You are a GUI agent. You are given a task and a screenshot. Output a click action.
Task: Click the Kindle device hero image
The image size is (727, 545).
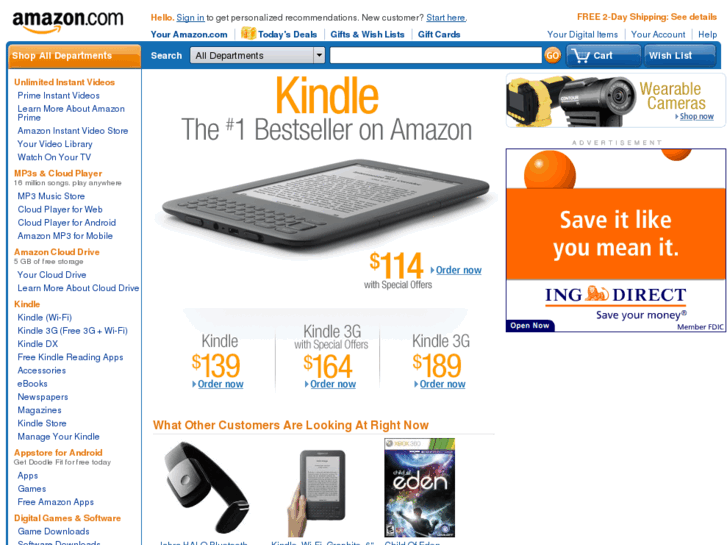pos(325,204)
